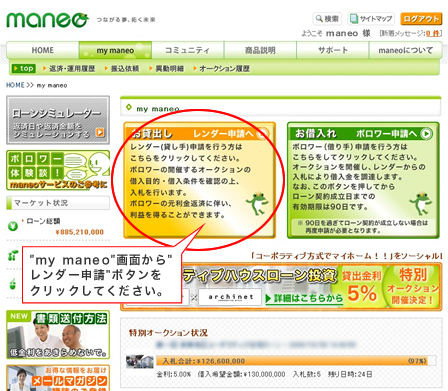Open 返済・運用履歴 submenu item
The width and height of the screenshot is (448, 391).
tap(69, 69)
